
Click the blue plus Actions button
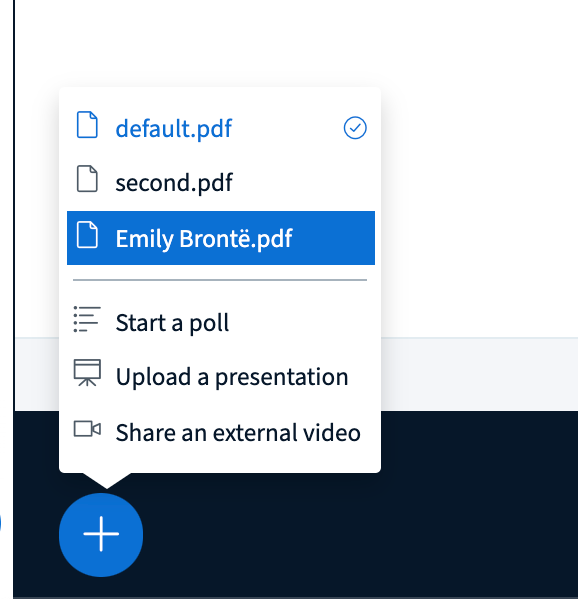tap(101, 534)
